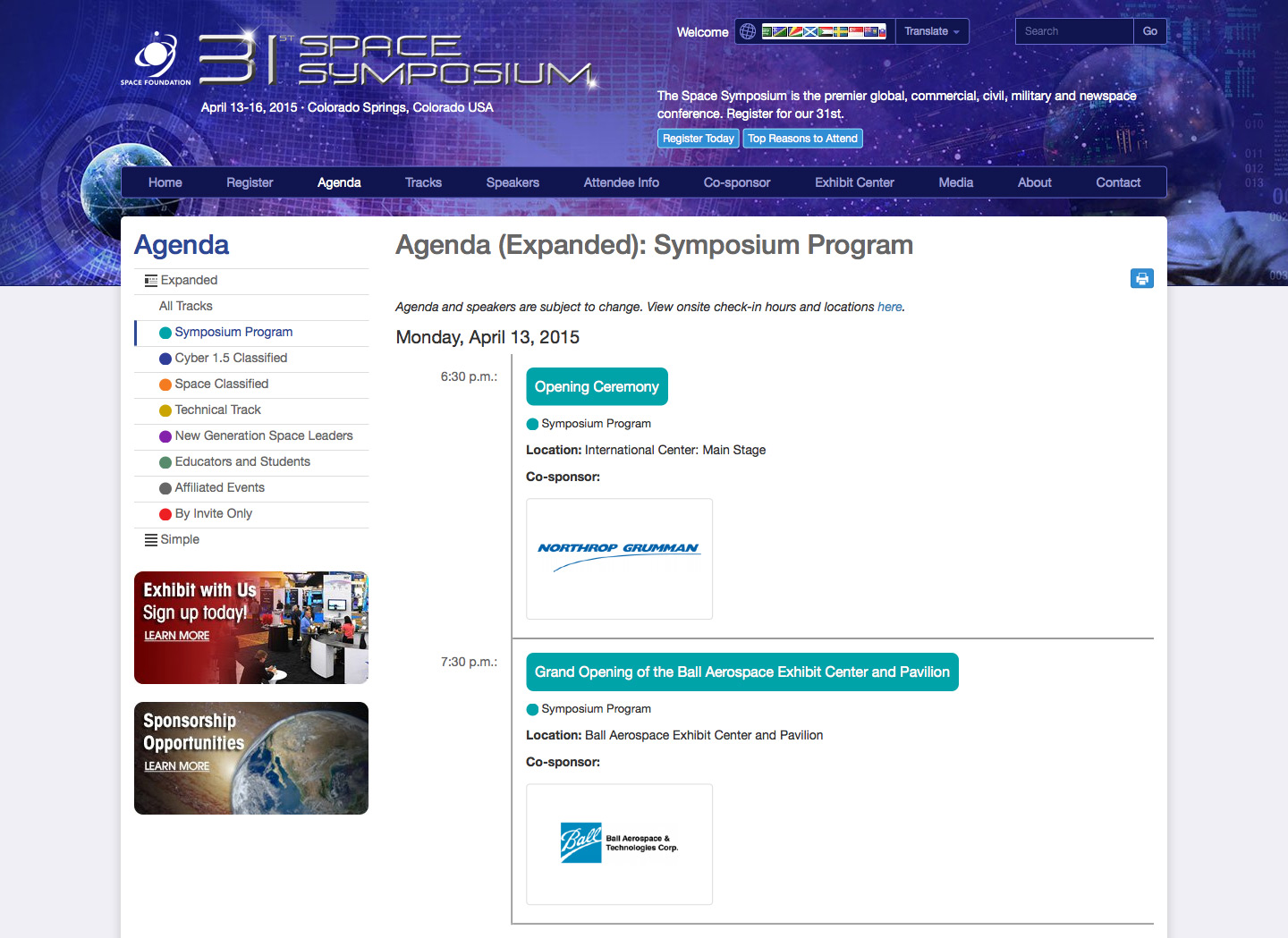1288x938 pixels.
Task: Click the yellow Technical Track dot
Action: 165,410
